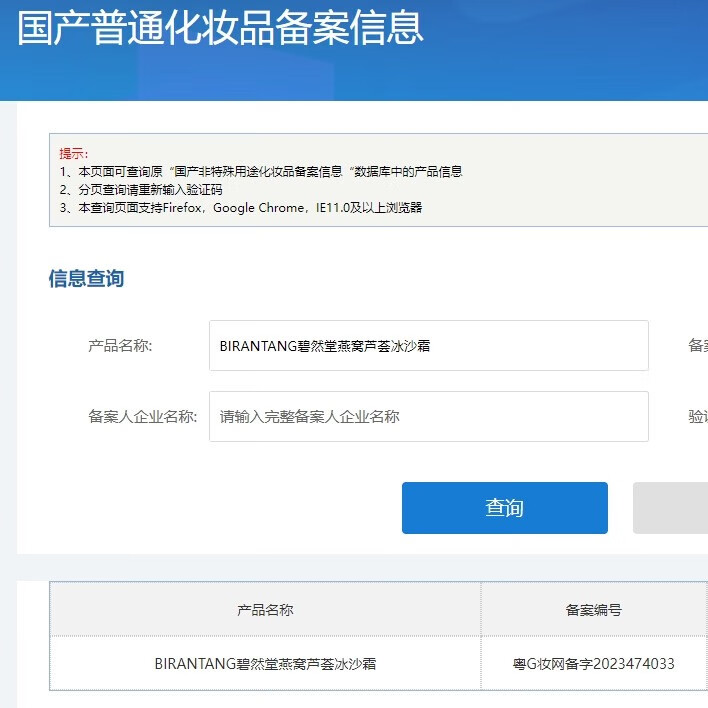Image resolution: width=708 pixels, height=708 pixels.
Task: Focus the 备案人企业名称 input field
Action: pos(429,416)
